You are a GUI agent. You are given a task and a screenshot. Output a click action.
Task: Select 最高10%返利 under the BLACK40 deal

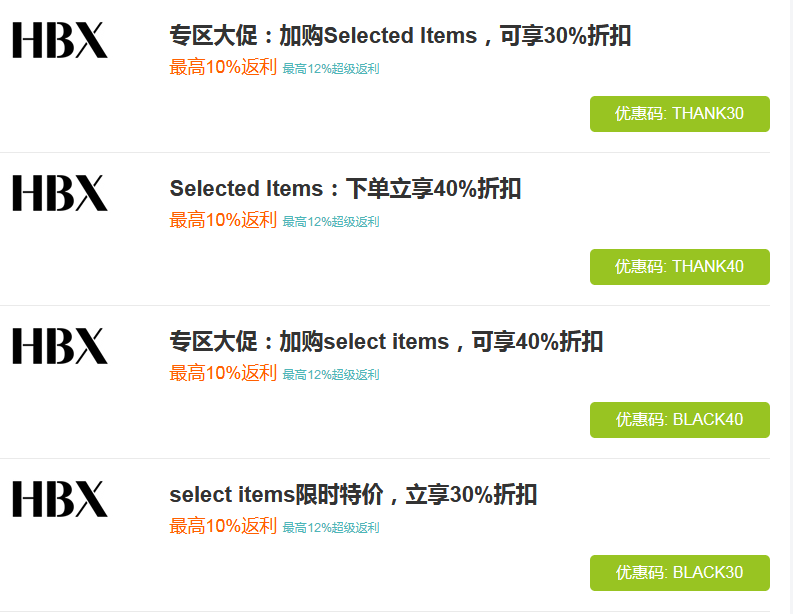(223, 373)
